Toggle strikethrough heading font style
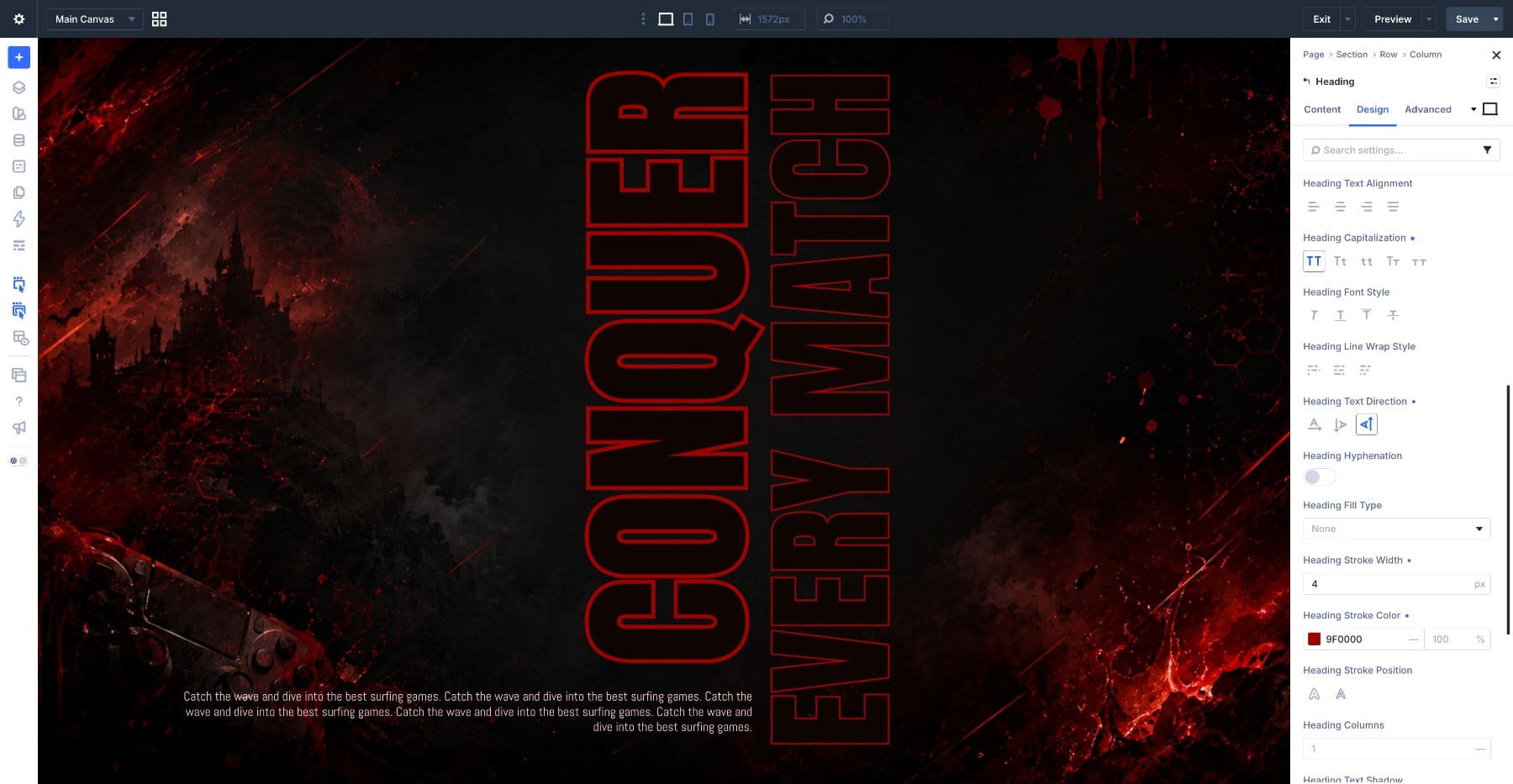The height and width of the screenshot is (784, 1513). coord(1393,315)
